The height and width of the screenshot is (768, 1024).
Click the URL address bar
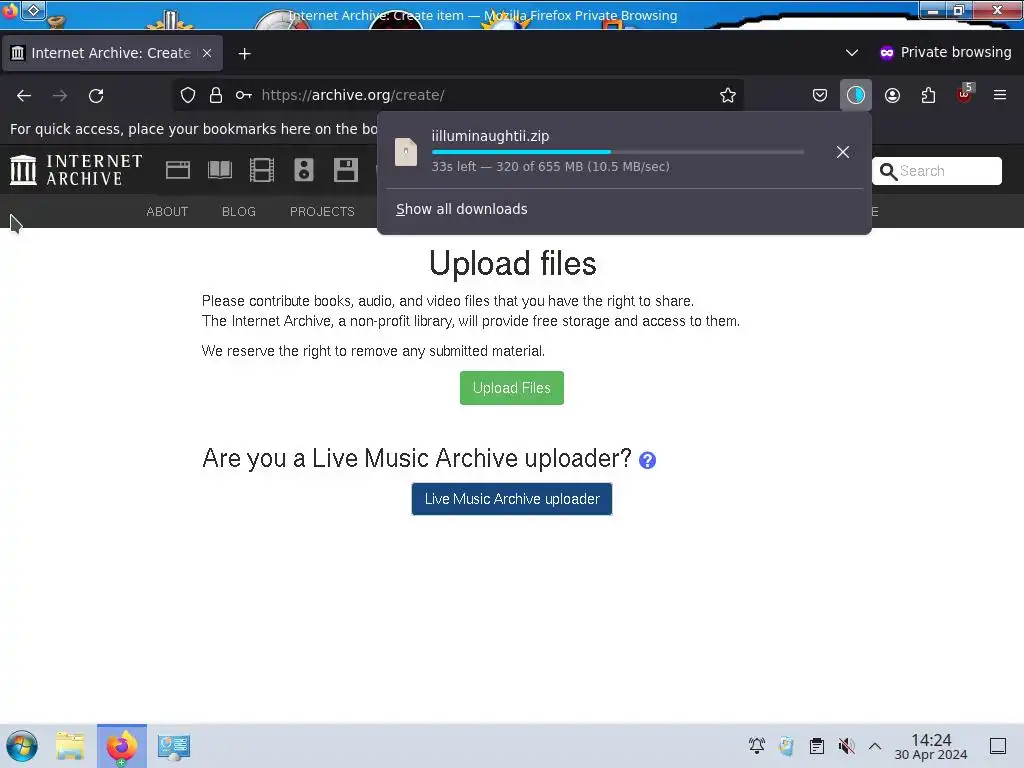(x=457, y=95)
